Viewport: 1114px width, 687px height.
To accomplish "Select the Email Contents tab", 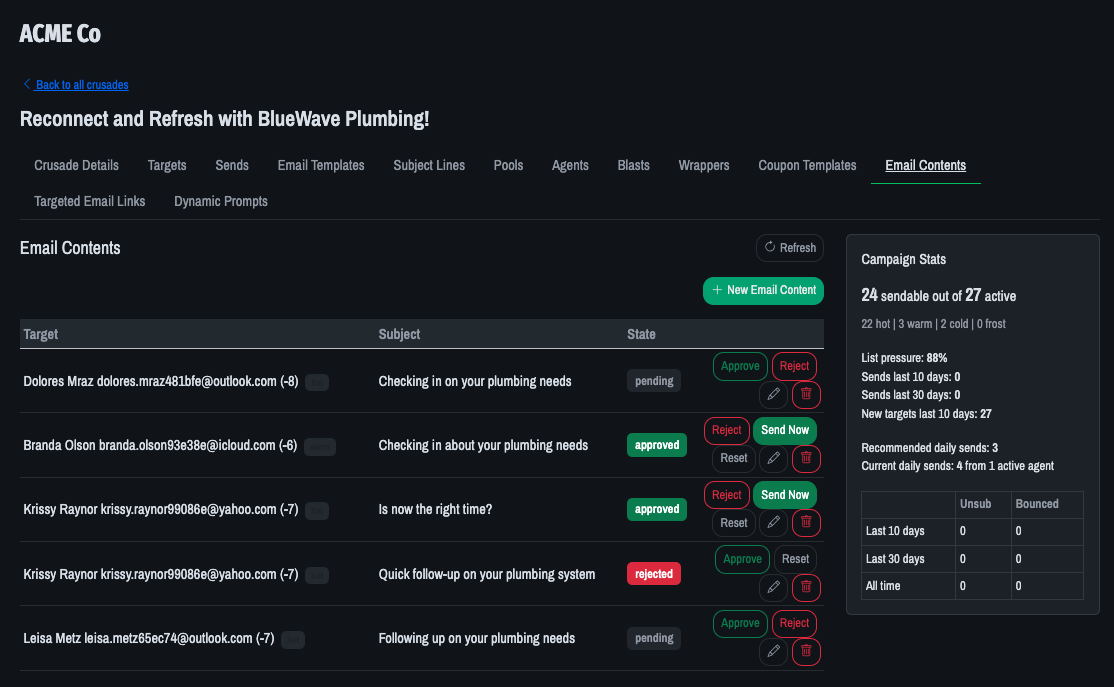I will pos(925,165).
